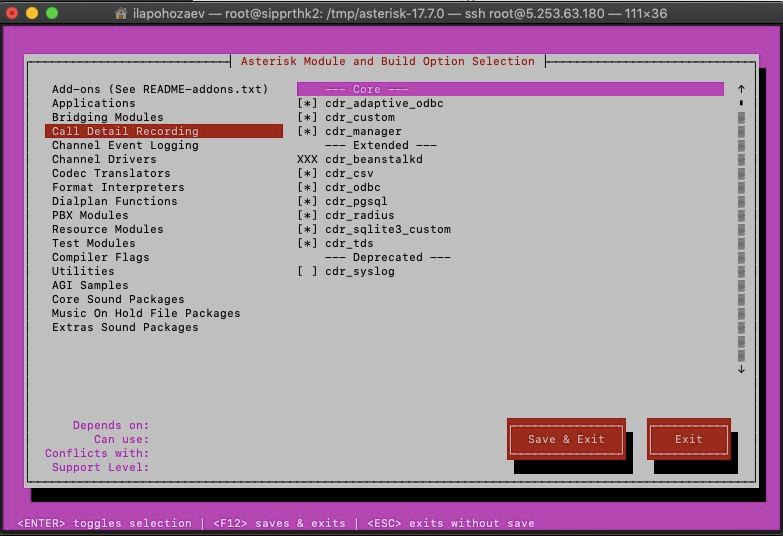Click scroll up arrow in module list
The image size is (783, 536).
tap(741, 89)
